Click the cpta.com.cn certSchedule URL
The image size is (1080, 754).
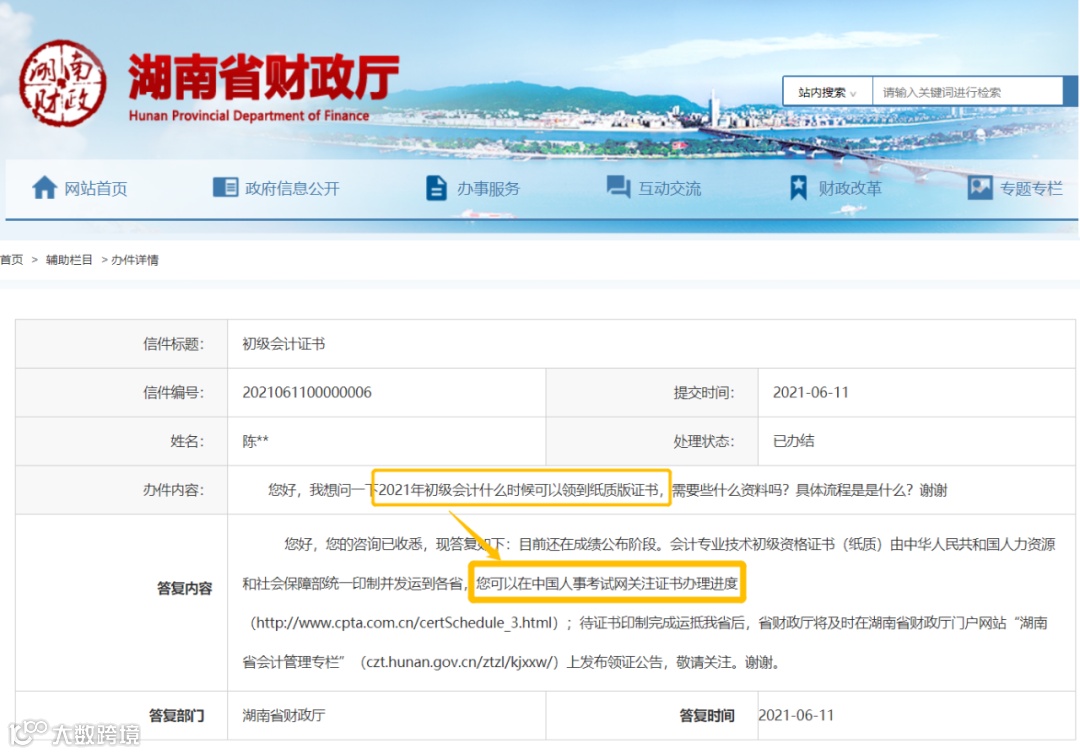(406, 622)
